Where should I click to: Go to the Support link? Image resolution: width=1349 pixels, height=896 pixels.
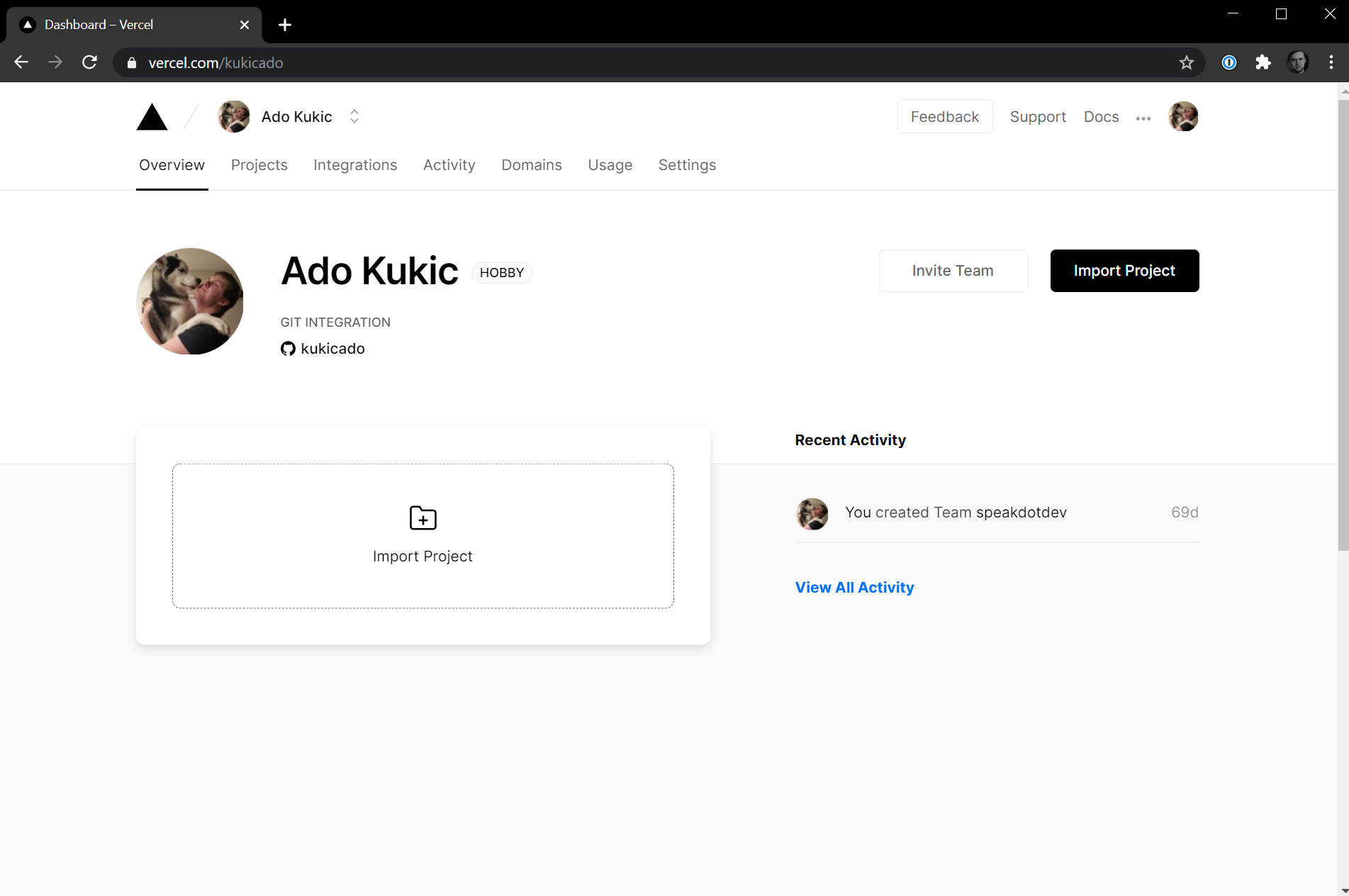click(x=1038, y=117)
